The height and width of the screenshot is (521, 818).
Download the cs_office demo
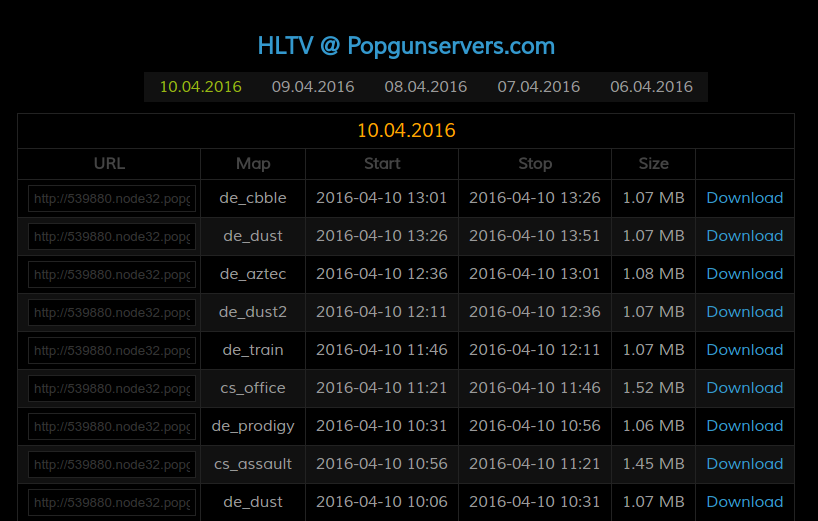(x=744, y=388)
